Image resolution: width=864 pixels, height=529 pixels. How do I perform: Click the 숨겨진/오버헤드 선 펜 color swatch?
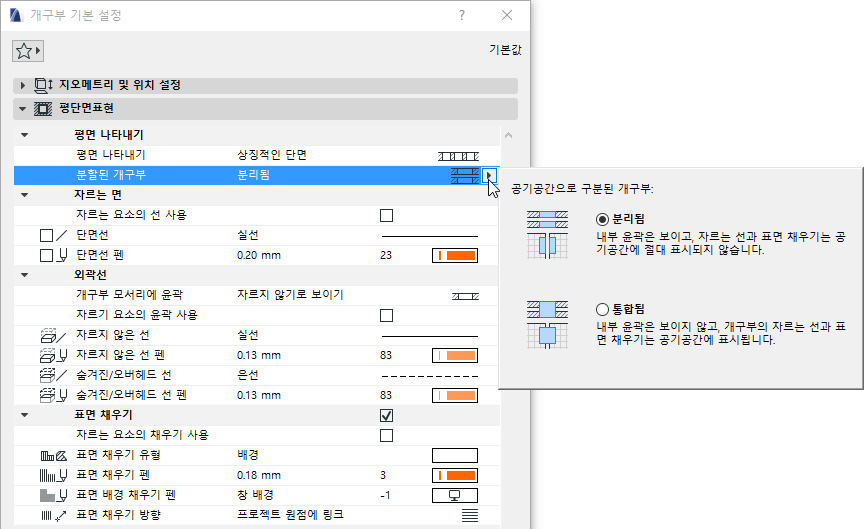[x=455, y=396]
